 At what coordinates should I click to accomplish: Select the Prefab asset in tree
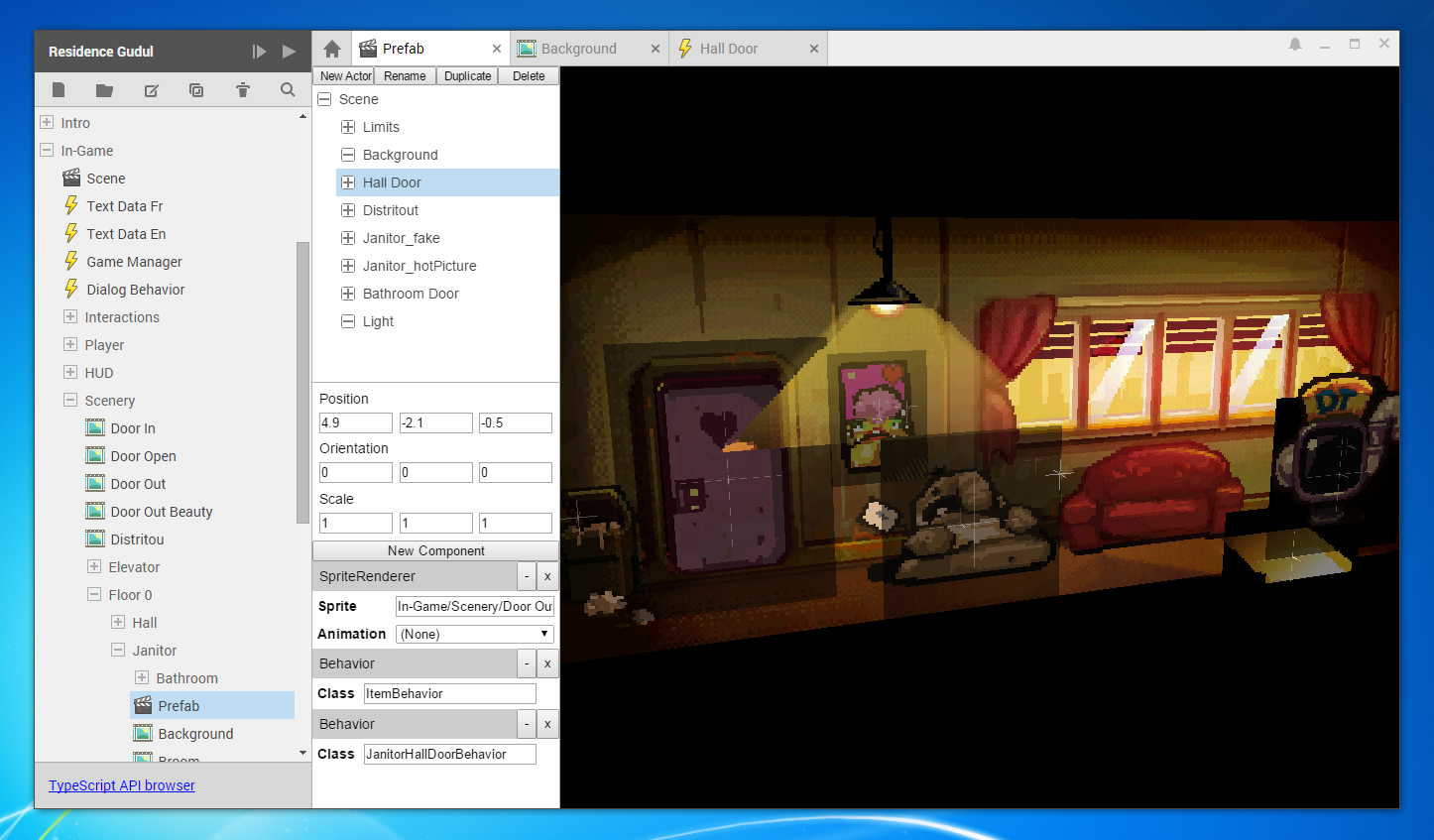click(212, 706)
